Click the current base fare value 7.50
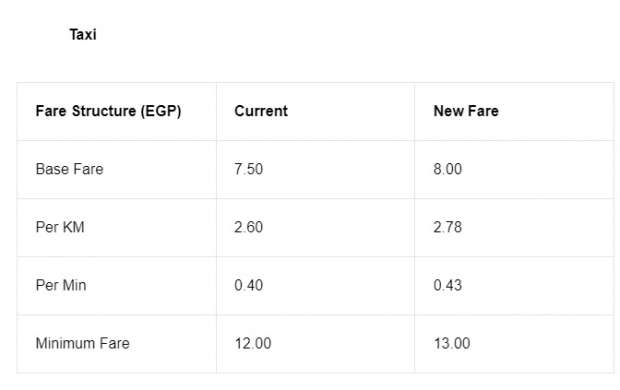 pos(248,169)
